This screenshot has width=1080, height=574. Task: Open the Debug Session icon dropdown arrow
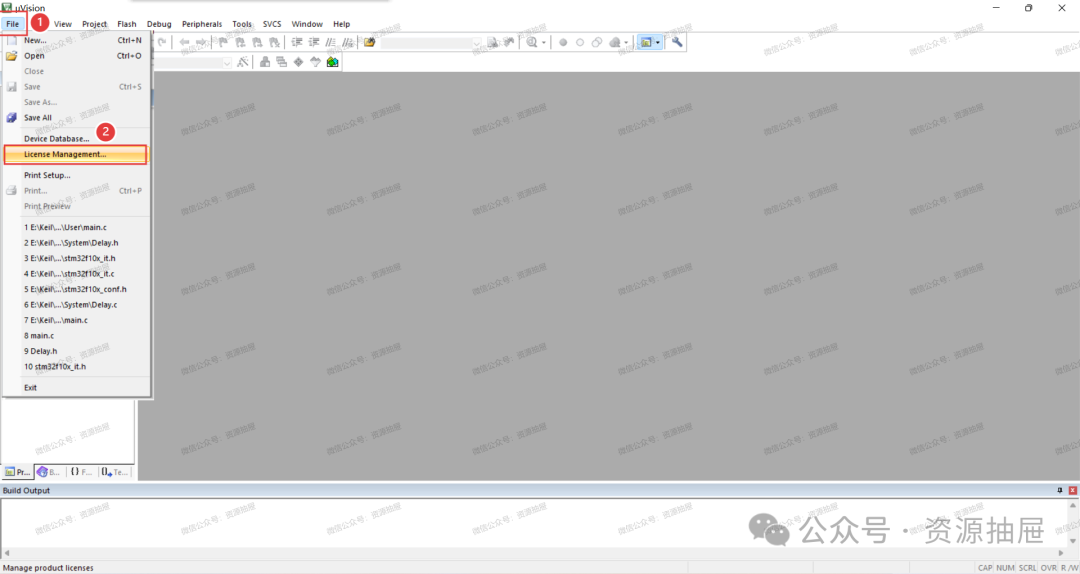click(x=543, y=43)
